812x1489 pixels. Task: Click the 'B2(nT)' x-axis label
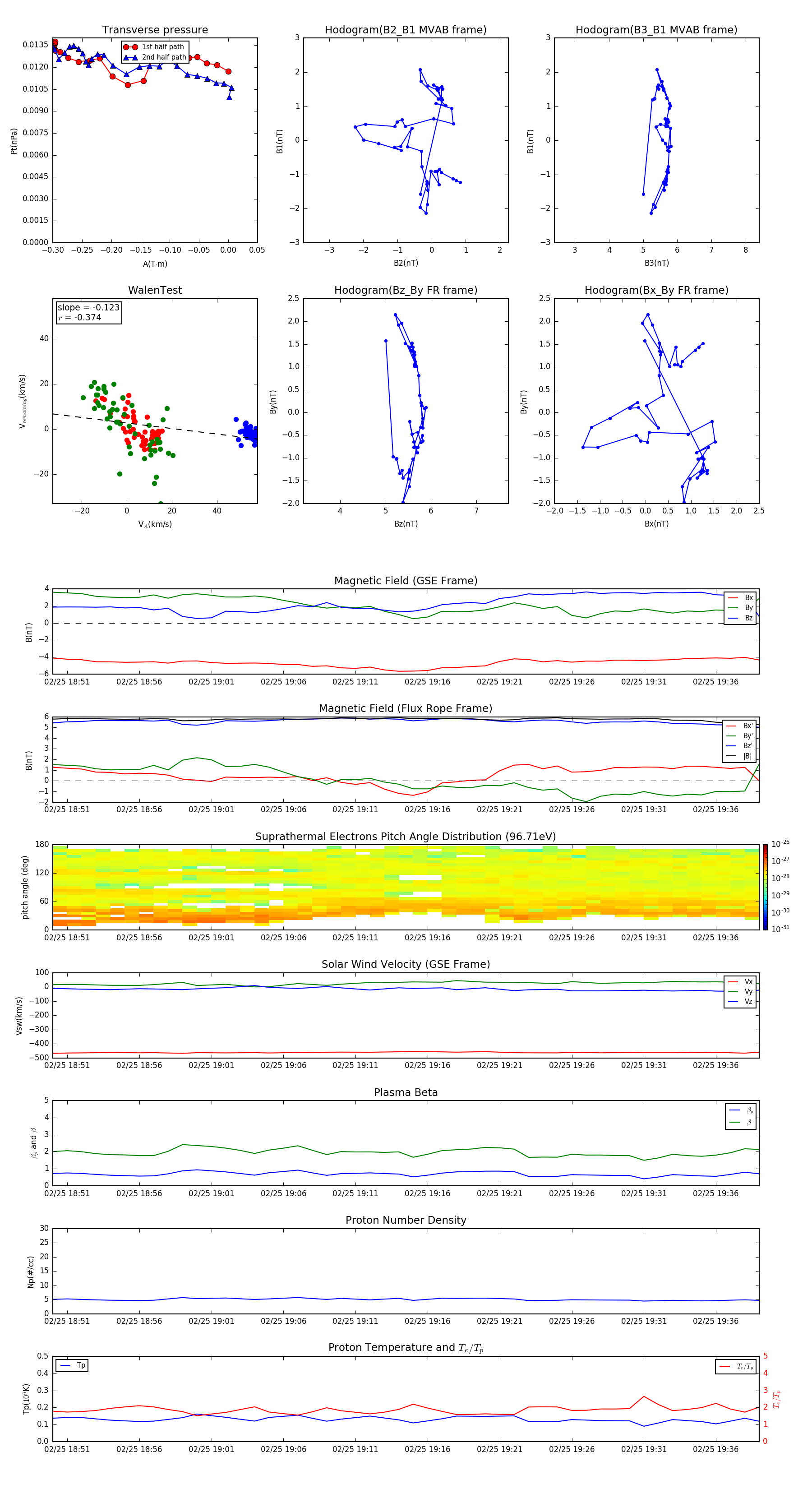click(x=406, y=263)
